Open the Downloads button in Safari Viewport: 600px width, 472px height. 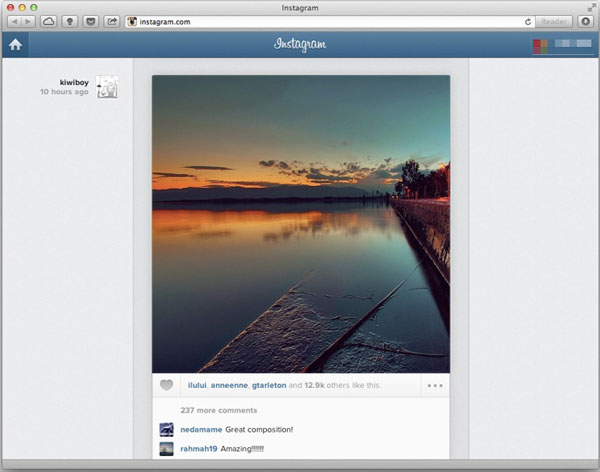(x=585, y=21)
